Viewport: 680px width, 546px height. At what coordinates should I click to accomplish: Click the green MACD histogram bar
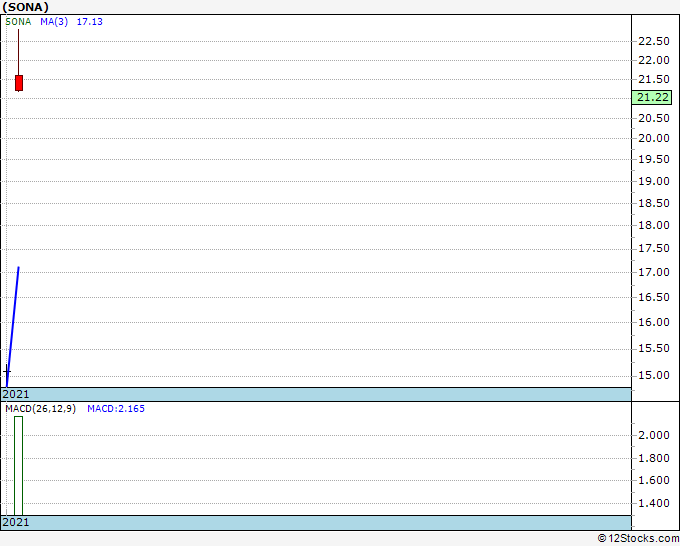(18, 466)
